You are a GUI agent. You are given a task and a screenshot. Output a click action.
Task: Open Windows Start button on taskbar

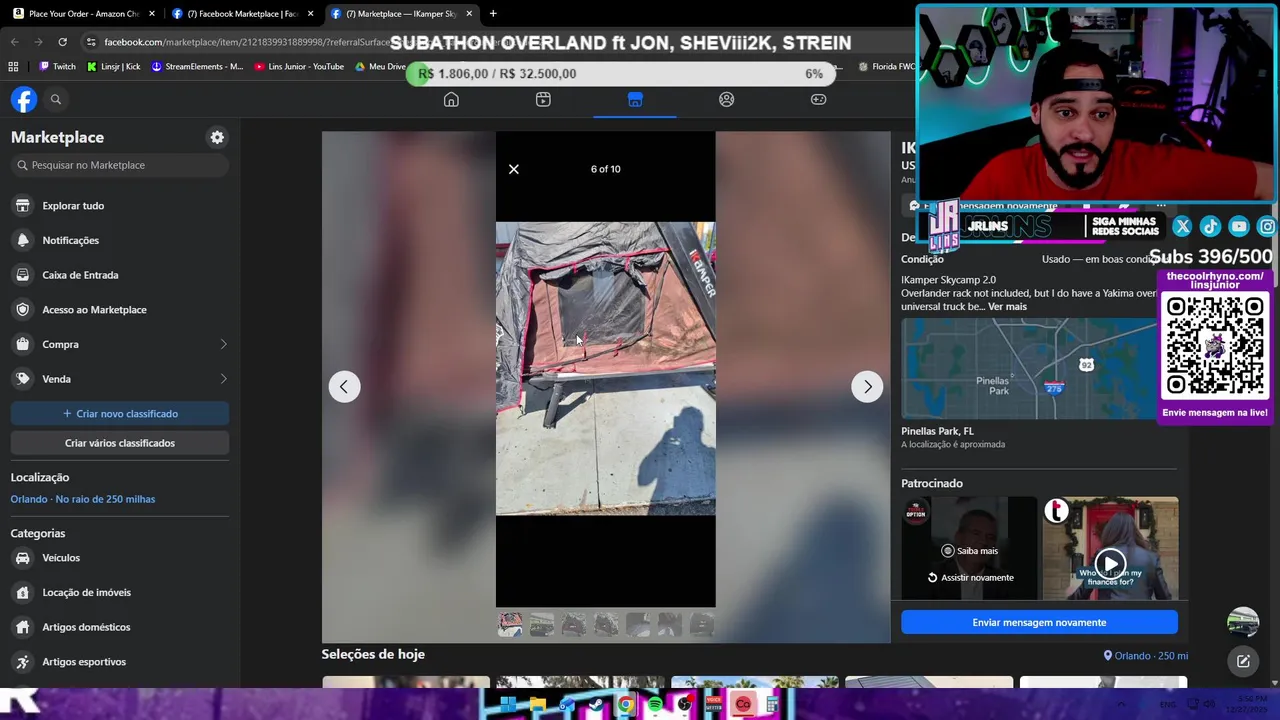(x=508, y=705)
